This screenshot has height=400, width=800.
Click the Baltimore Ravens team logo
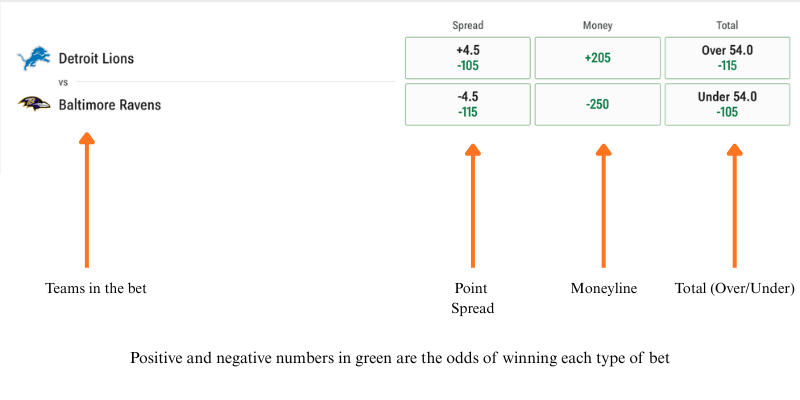click(34, 104)
